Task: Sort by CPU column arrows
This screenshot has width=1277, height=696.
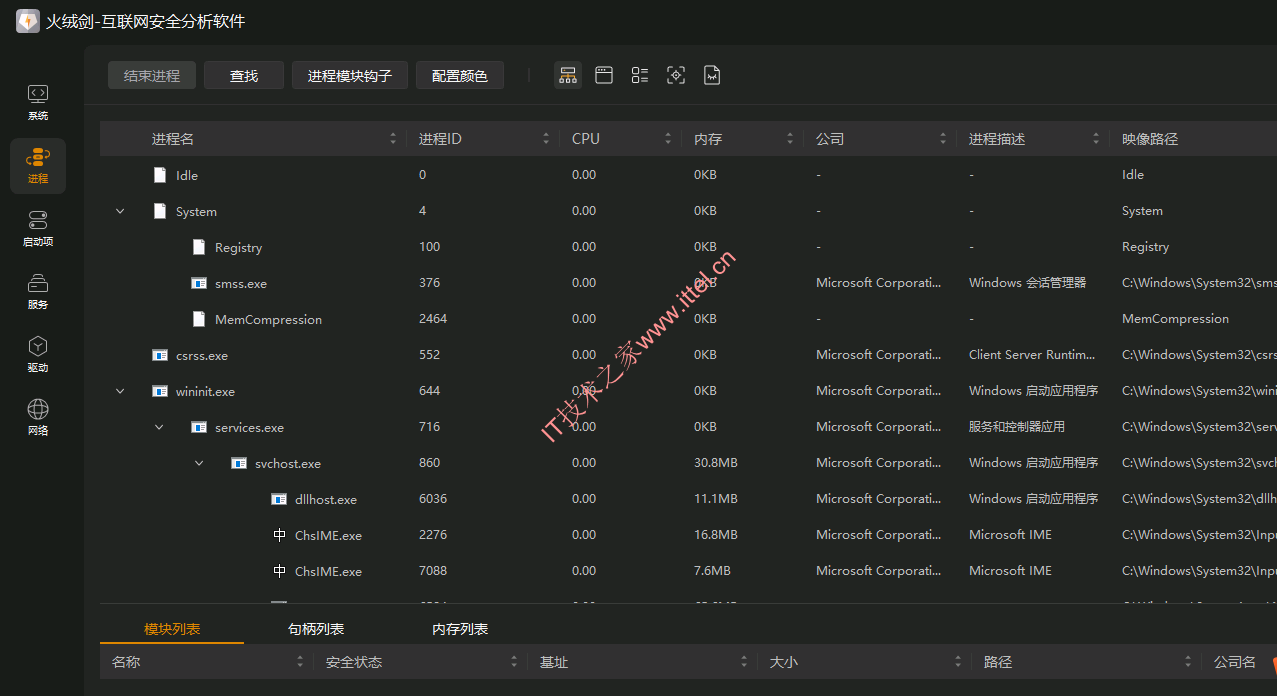Action: point(668,139)
